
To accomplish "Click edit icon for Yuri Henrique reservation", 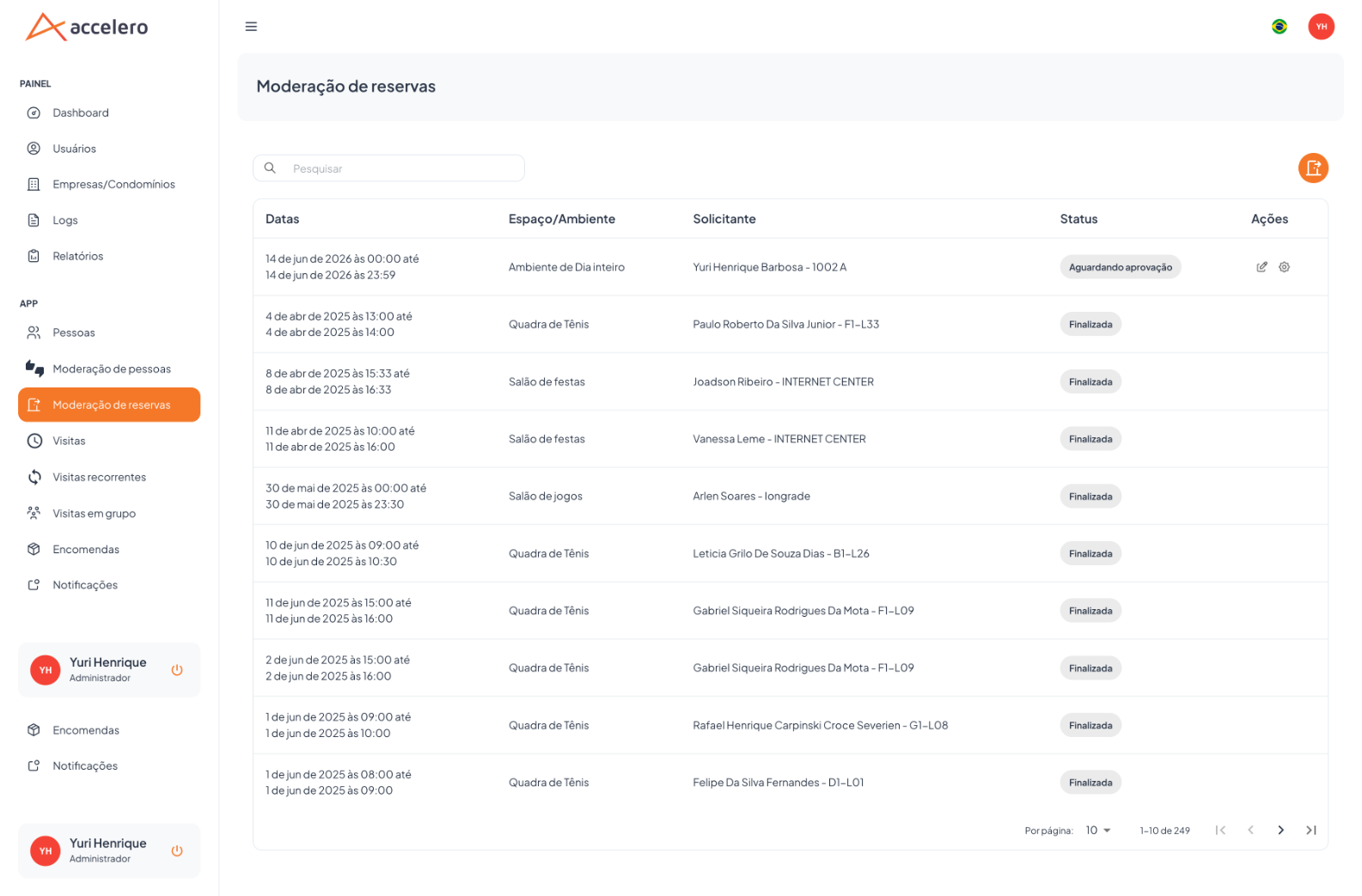I will (1261, 267).
